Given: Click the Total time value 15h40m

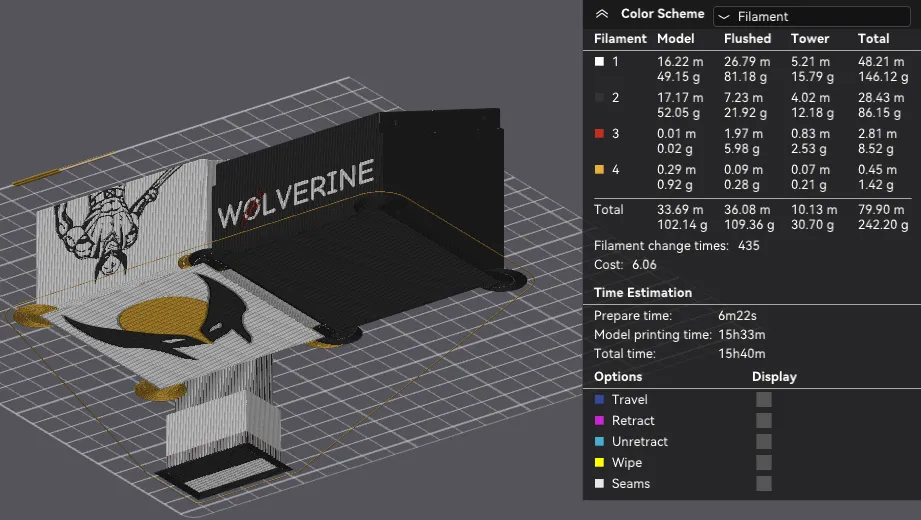Looking at the screenshot, I should point(741,353).
